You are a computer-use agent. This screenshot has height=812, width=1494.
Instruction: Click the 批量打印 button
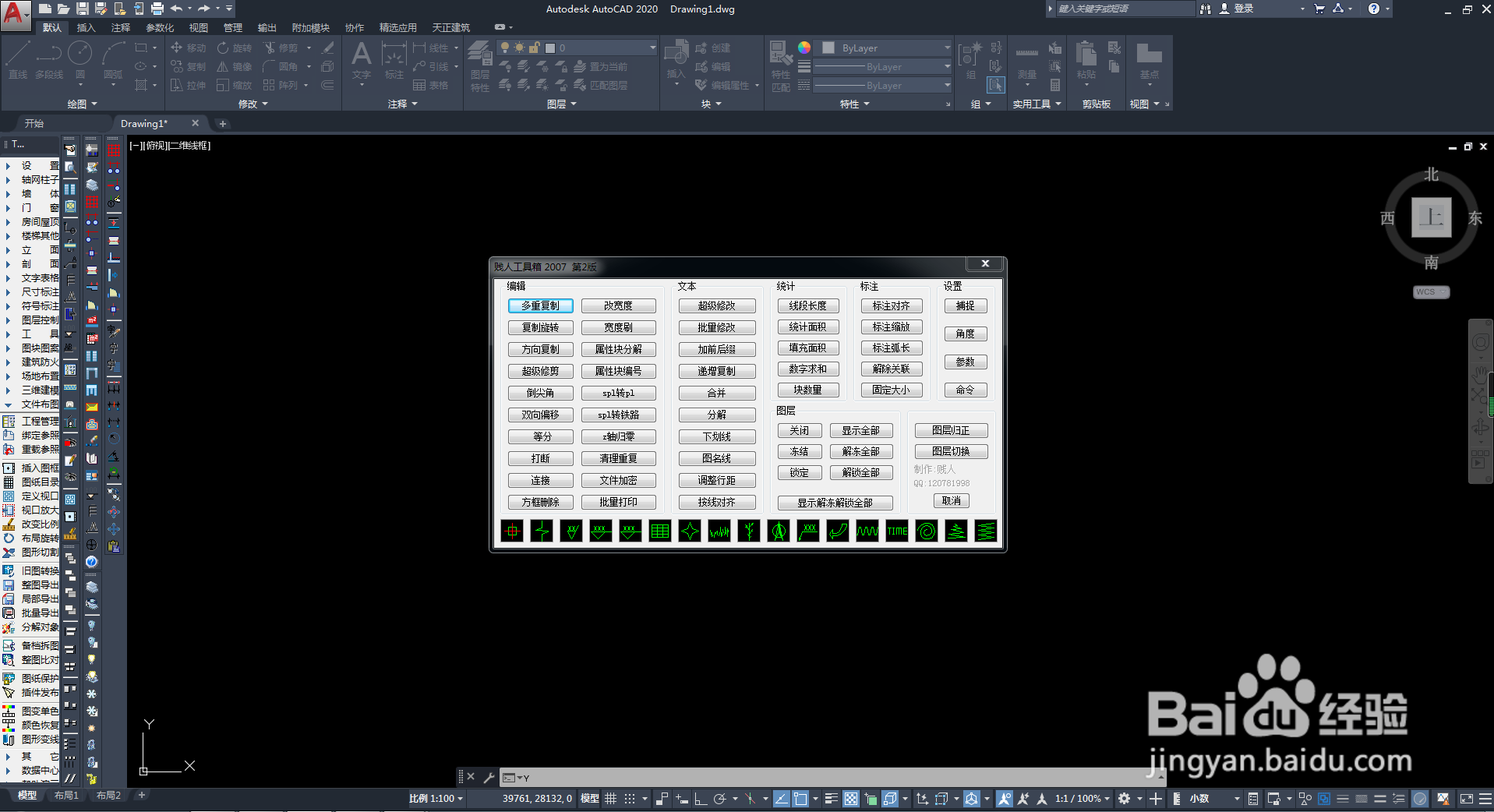point(618,503)
